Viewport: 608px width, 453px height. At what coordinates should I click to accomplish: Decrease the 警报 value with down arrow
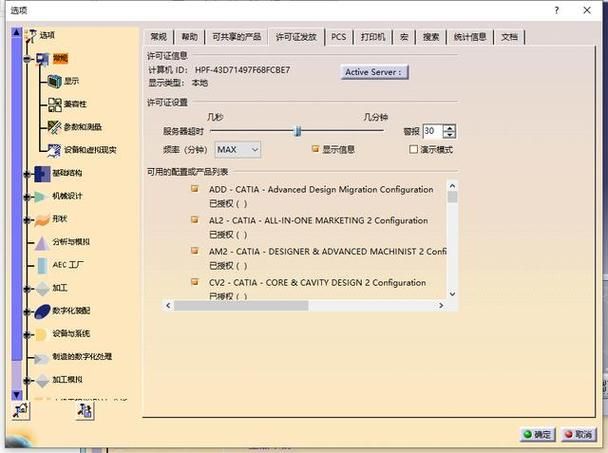[x=449, y=135]
